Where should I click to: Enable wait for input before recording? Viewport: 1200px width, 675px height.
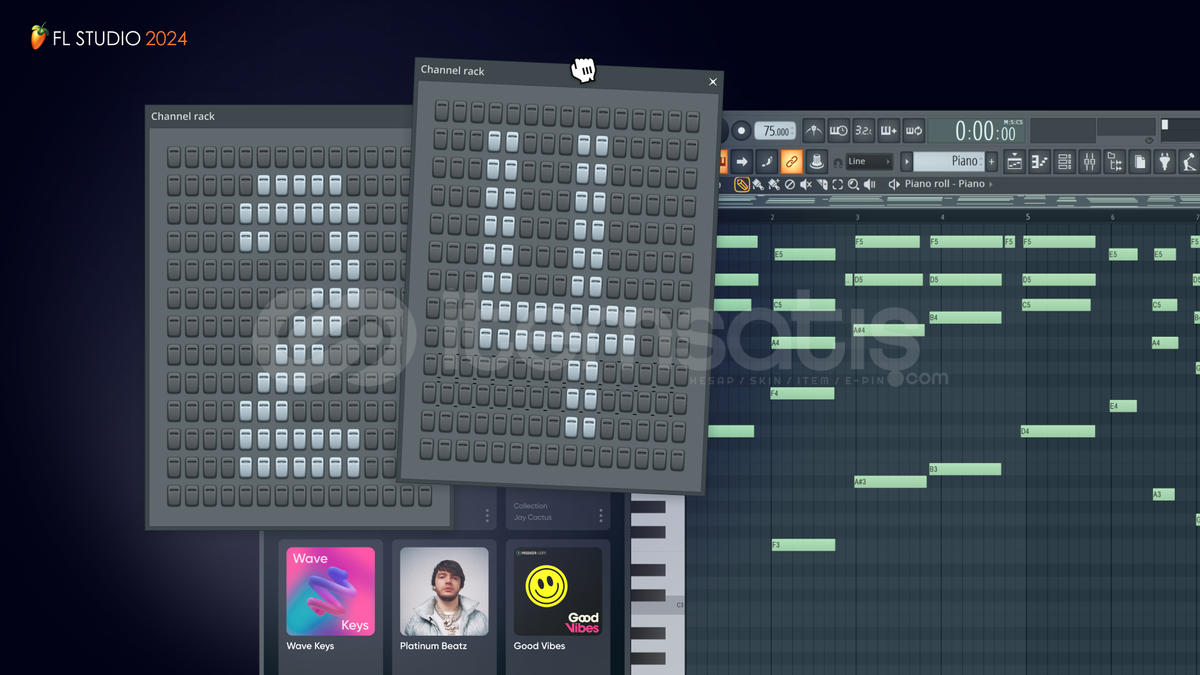point(838,131)
